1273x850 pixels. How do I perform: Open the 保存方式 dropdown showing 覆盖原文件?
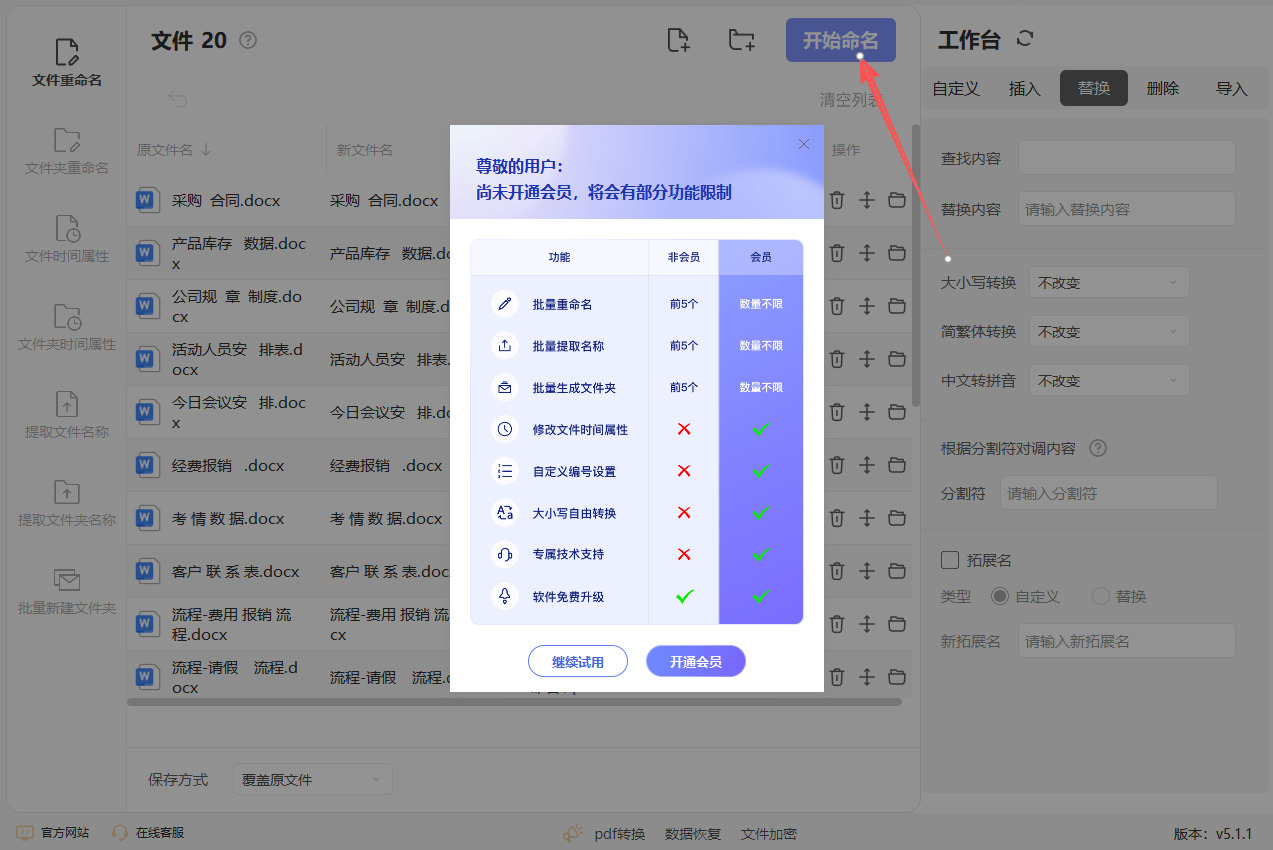(x=312, y=779)
